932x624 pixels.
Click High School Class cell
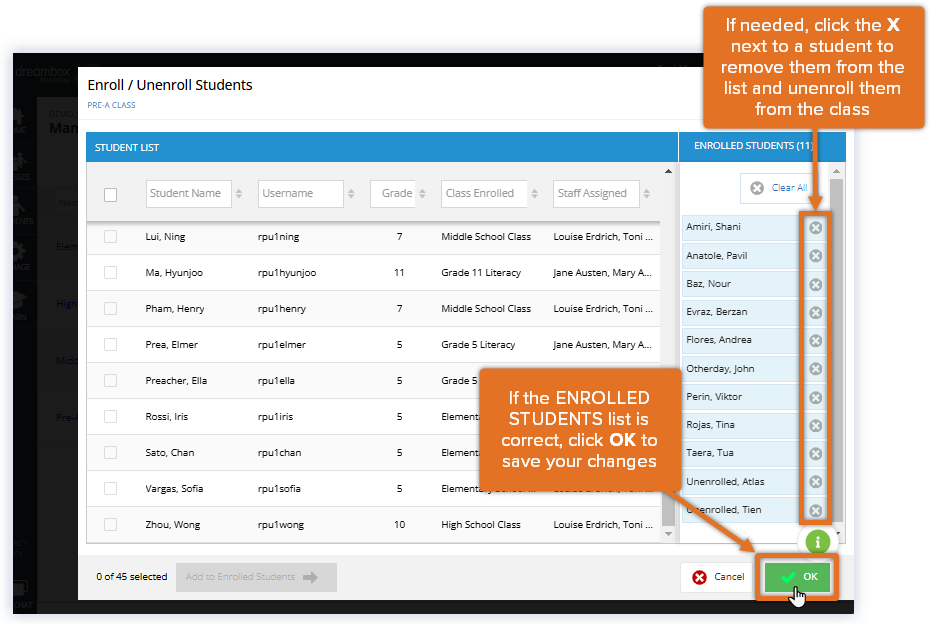click(480, 525)
